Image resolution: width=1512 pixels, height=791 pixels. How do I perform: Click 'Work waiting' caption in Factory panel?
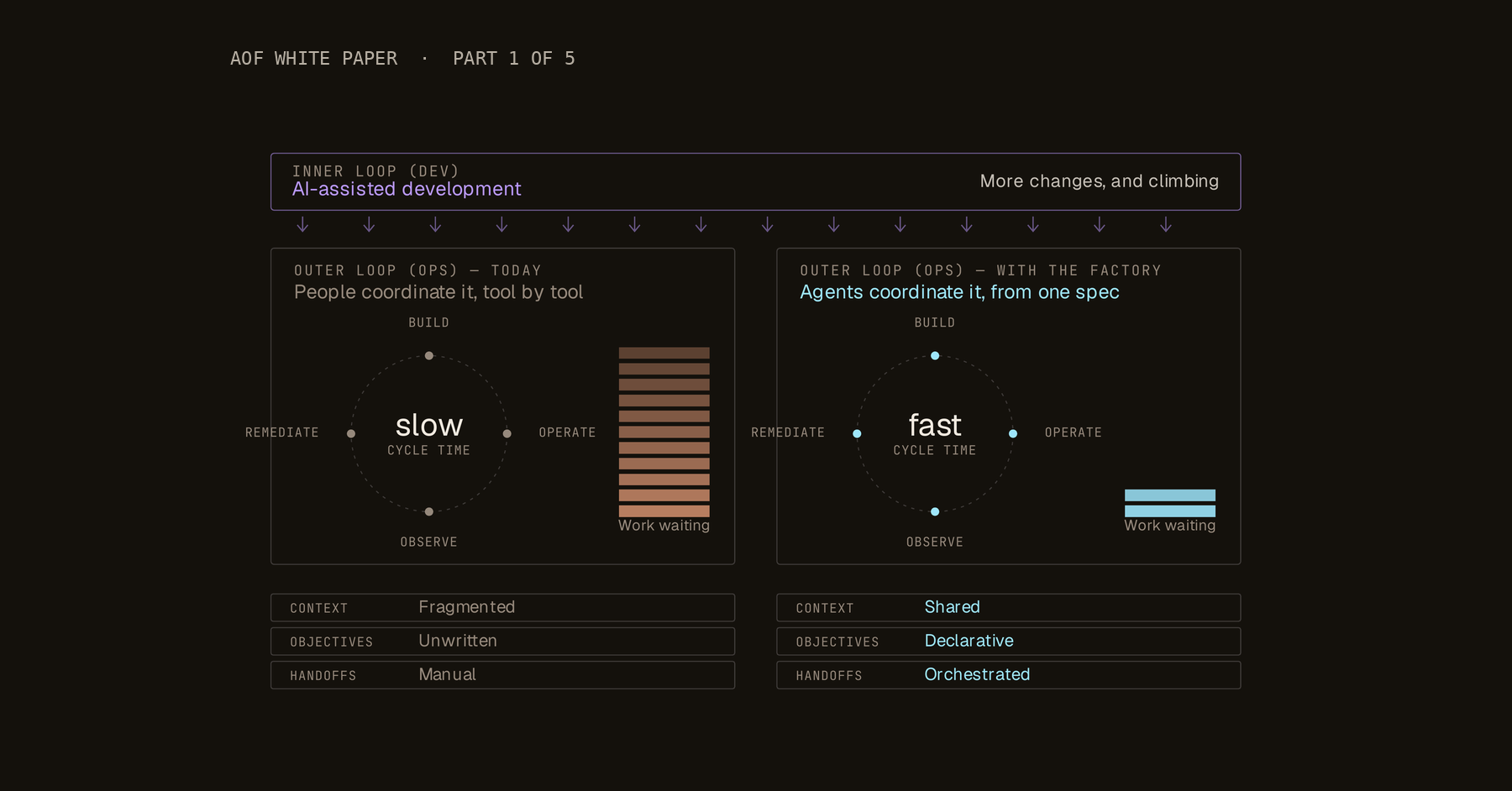pos(1170,526)
